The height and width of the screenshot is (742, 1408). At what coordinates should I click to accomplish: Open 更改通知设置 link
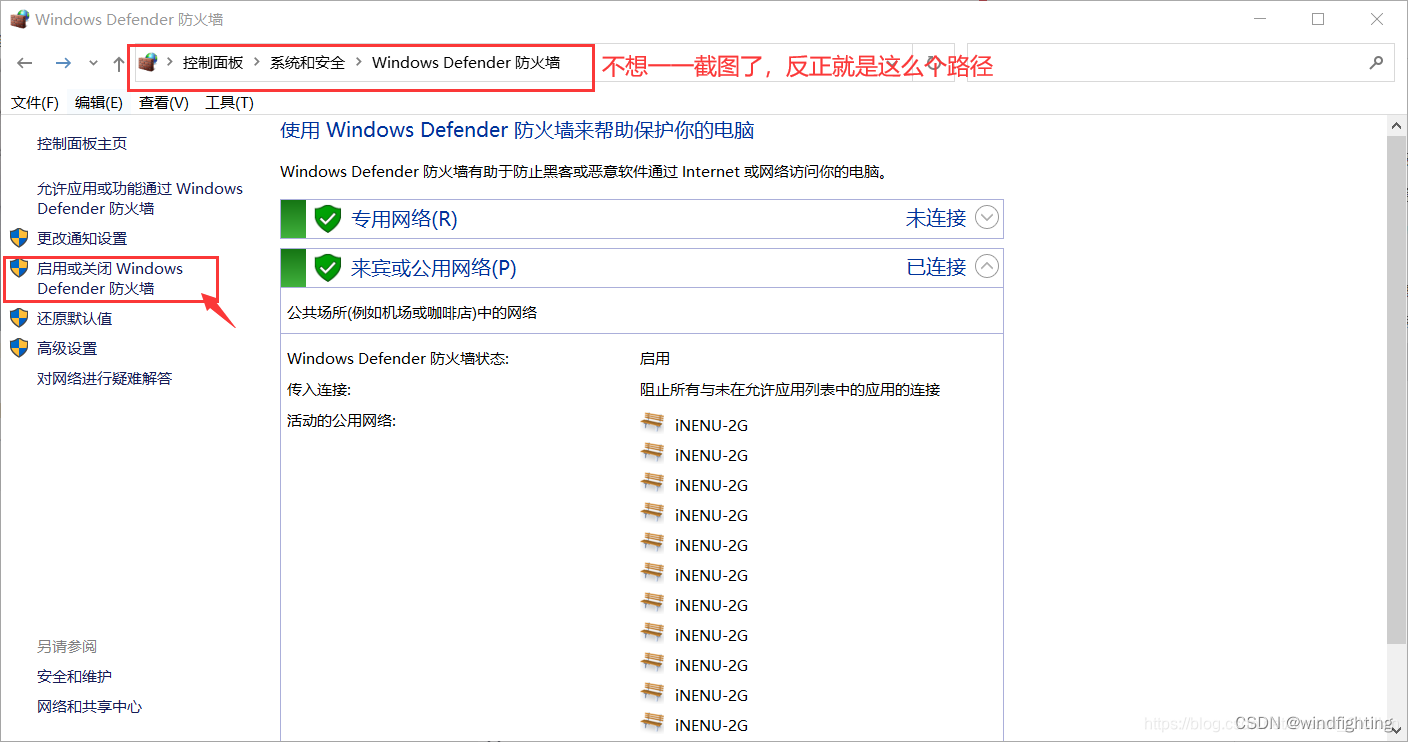[82, 238]
